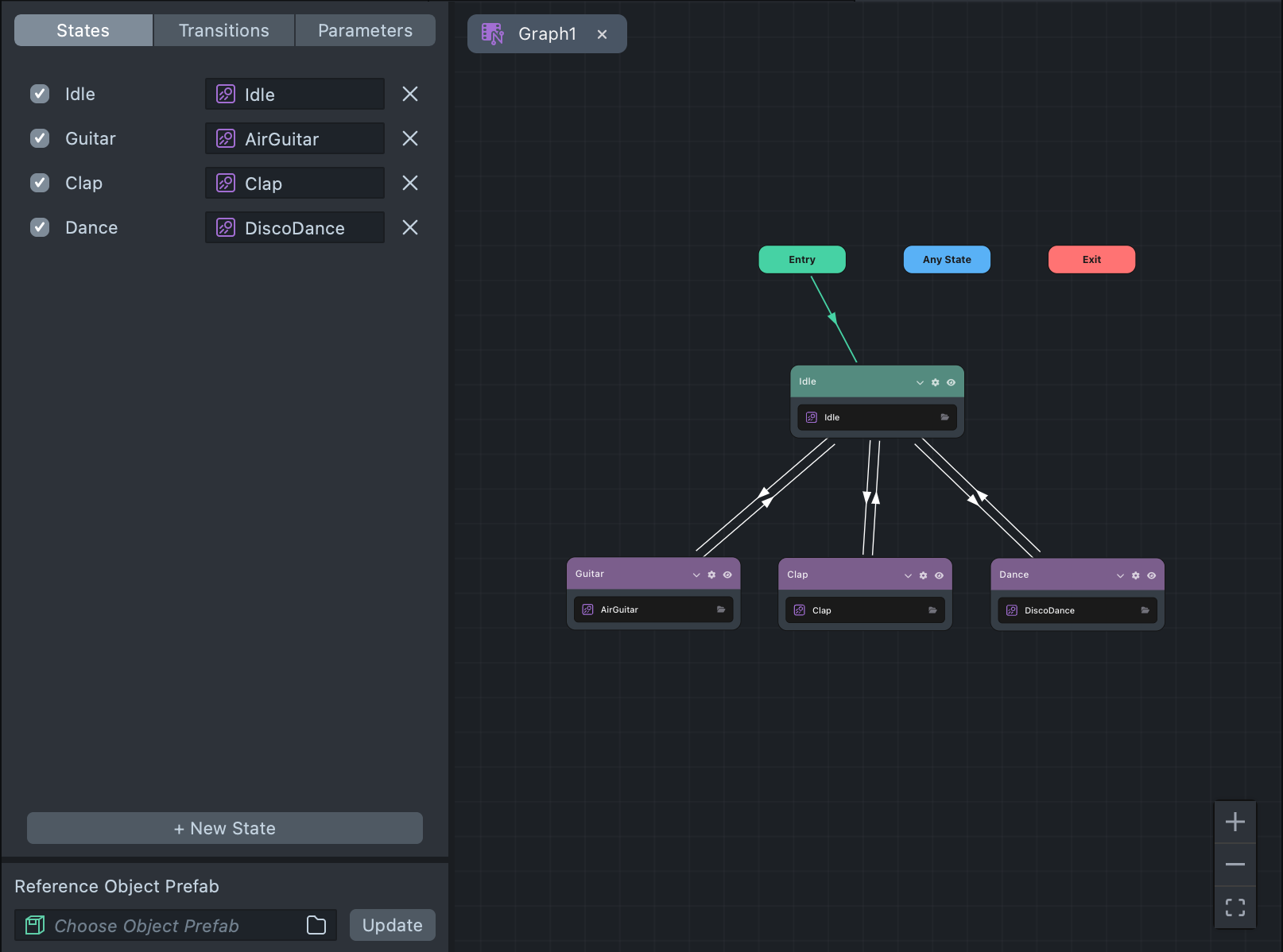The image size is (1283, 952).
Task: Toggle the Guitar state checkbox
Action: [x=40, y=138]
